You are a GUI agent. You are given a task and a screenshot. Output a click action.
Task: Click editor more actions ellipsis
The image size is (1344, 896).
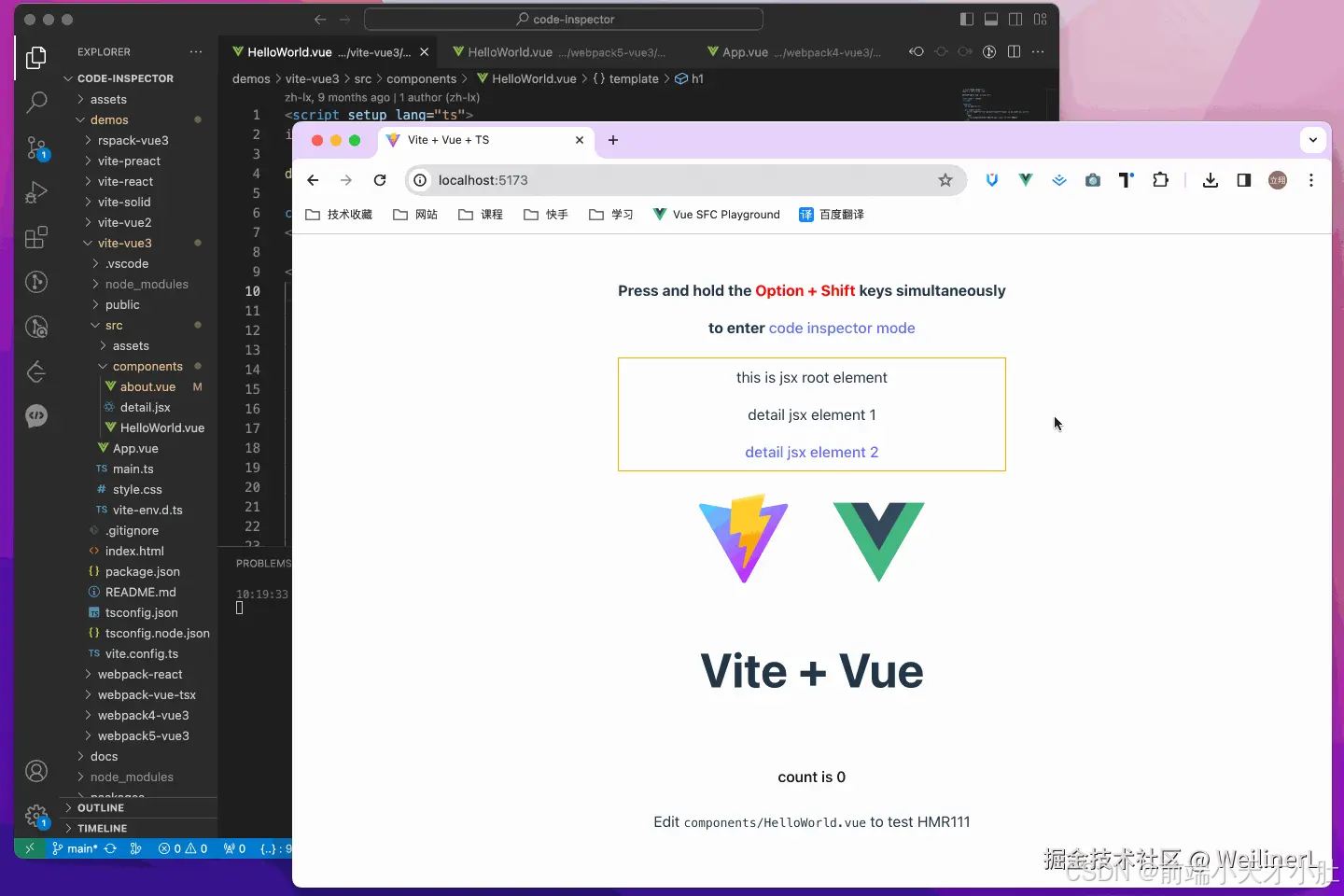tap(1039, 51)
